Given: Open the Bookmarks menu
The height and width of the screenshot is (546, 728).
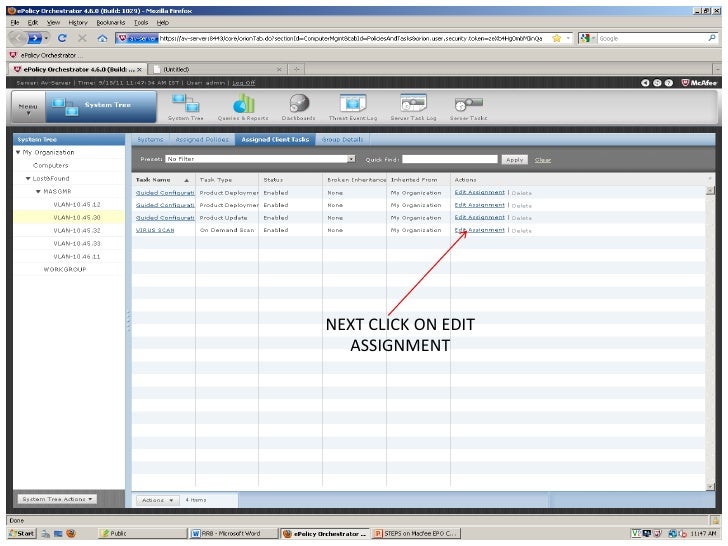Looking at the screenshot, I should click(110, 22).
